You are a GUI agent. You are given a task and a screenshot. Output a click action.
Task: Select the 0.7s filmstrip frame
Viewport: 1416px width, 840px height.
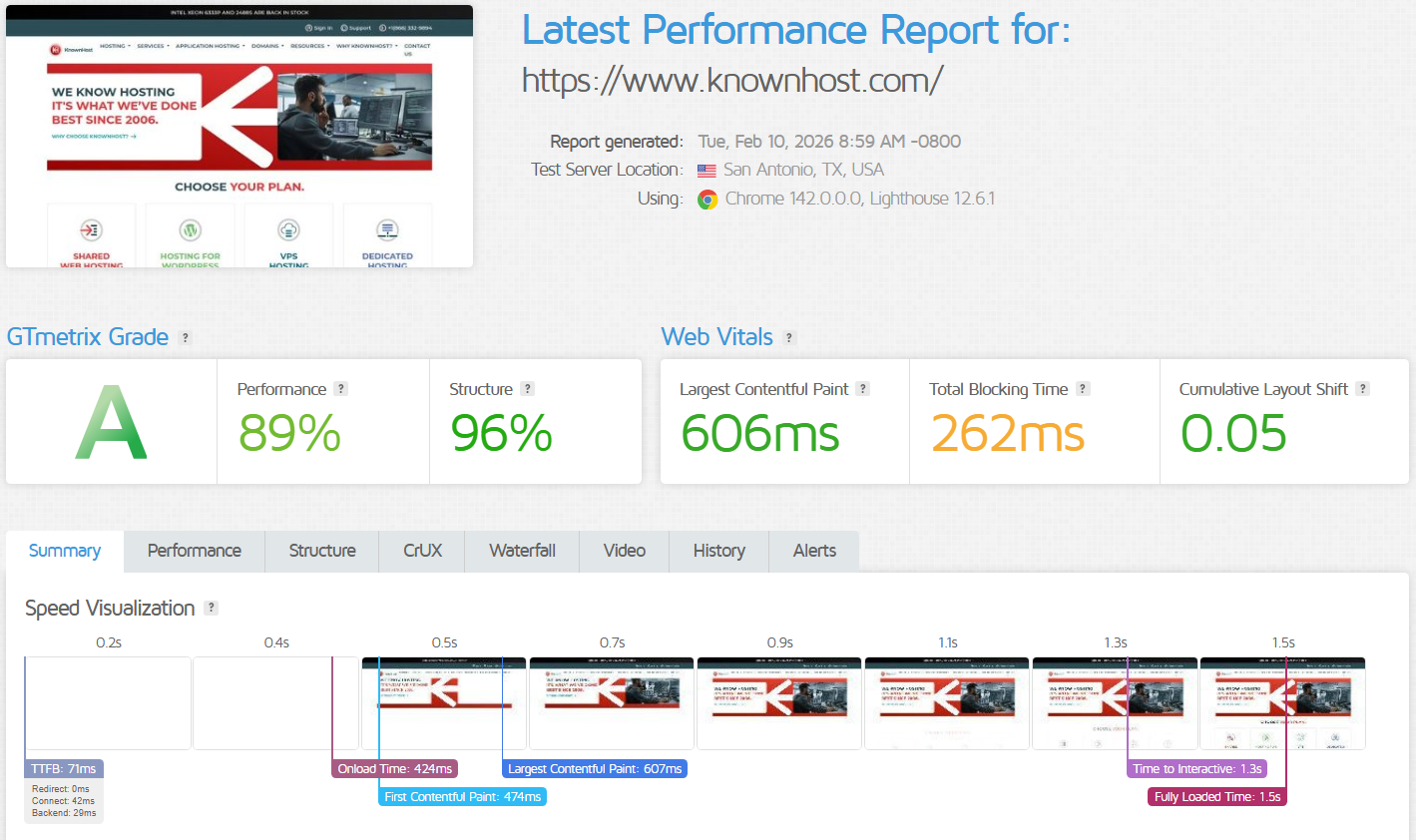coord(612,703)
